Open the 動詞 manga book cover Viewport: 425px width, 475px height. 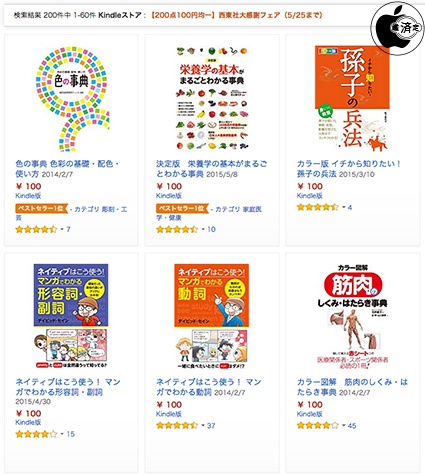[212, 316]
